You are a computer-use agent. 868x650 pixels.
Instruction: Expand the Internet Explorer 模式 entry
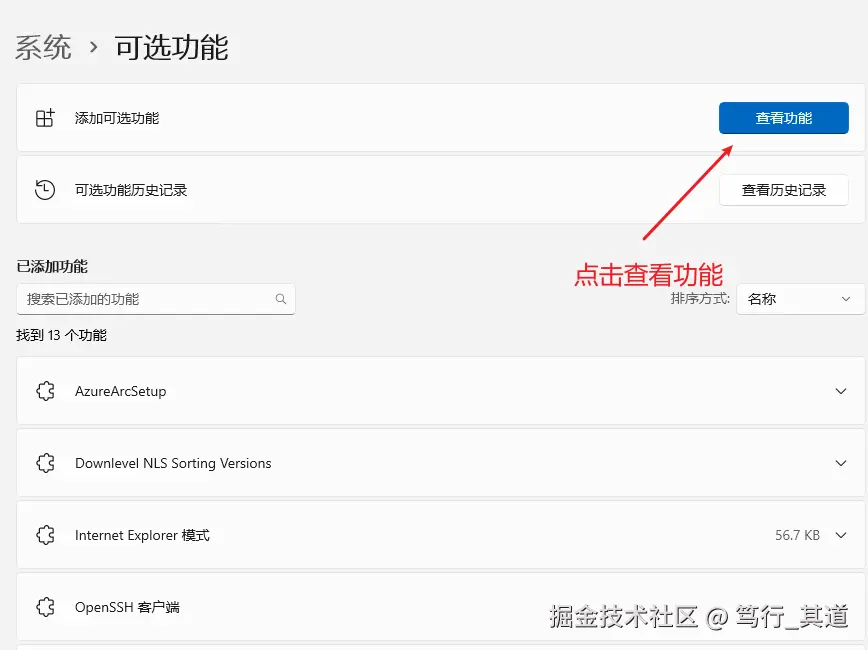[x=841, y=535]
